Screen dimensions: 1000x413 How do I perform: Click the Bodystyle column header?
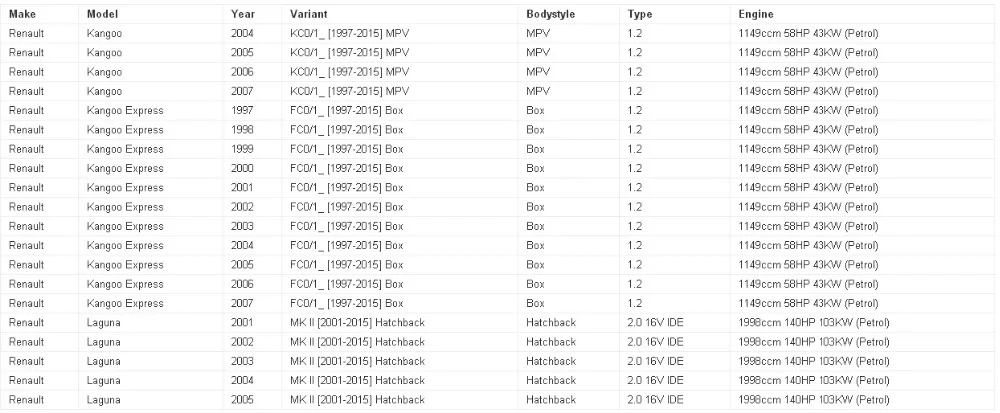[x=550, y=15]
